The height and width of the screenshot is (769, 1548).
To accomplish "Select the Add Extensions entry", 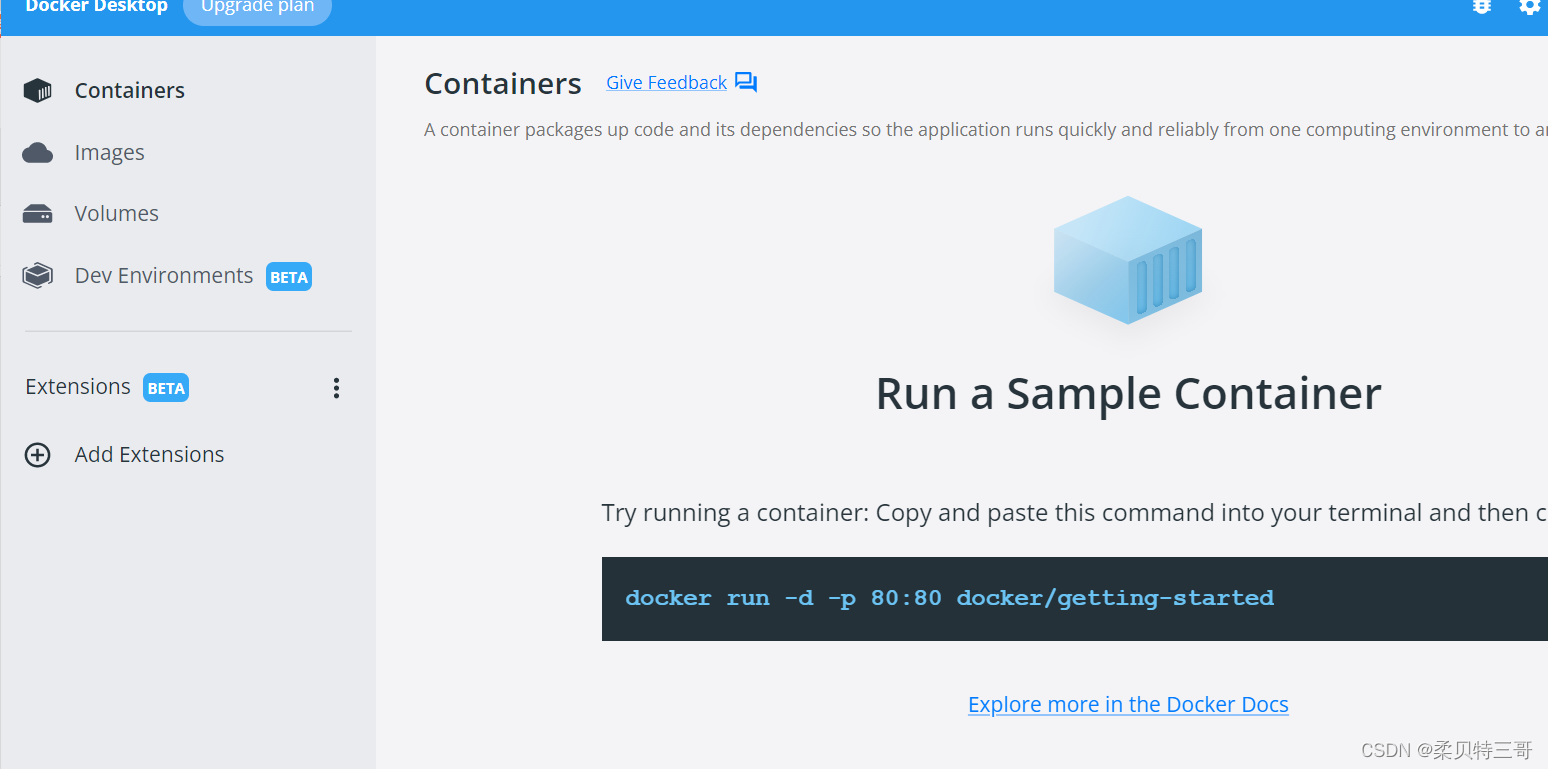I will [149, 455].
